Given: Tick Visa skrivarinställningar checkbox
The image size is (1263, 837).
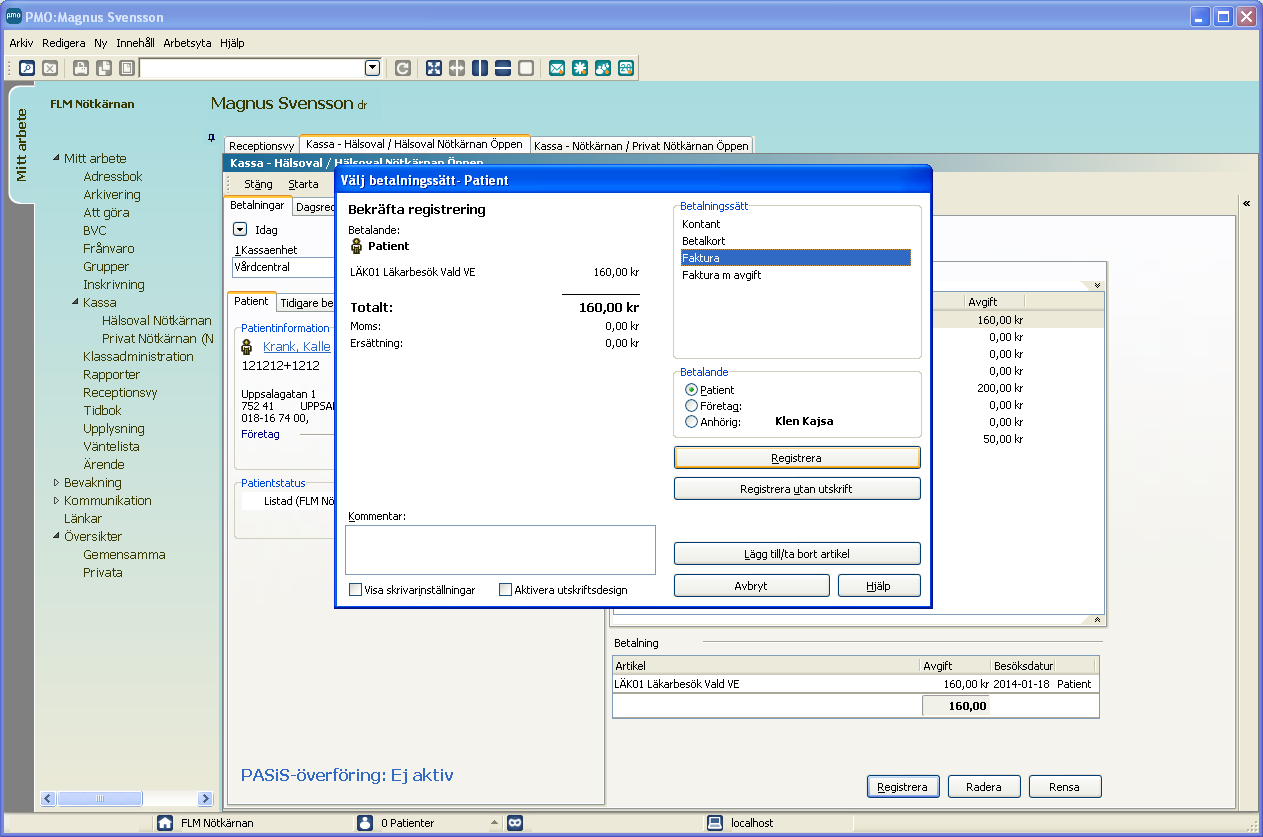Looking at the screenshot, I should coord(355,590).
